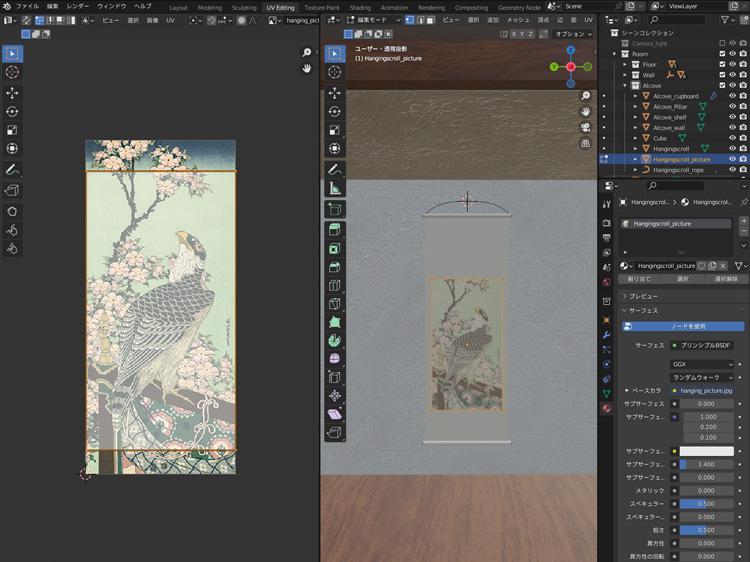Collapse the Alcove collection
This screenshot has width=750, height=562.
(624, 86)
